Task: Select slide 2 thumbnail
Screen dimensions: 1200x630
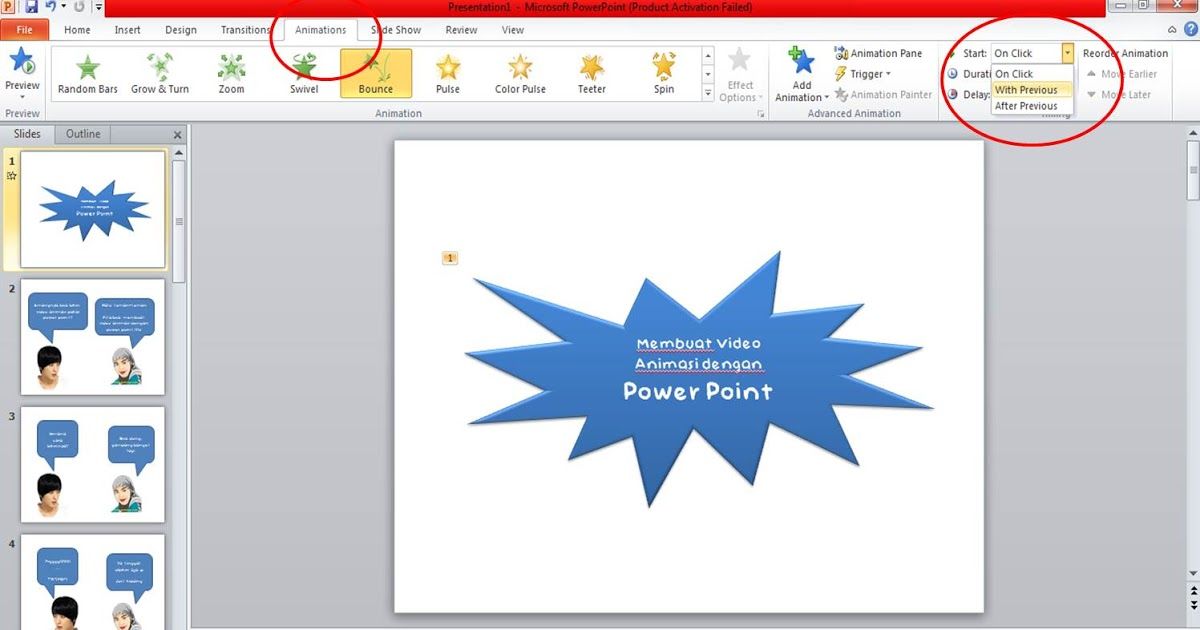Action: 93,336
